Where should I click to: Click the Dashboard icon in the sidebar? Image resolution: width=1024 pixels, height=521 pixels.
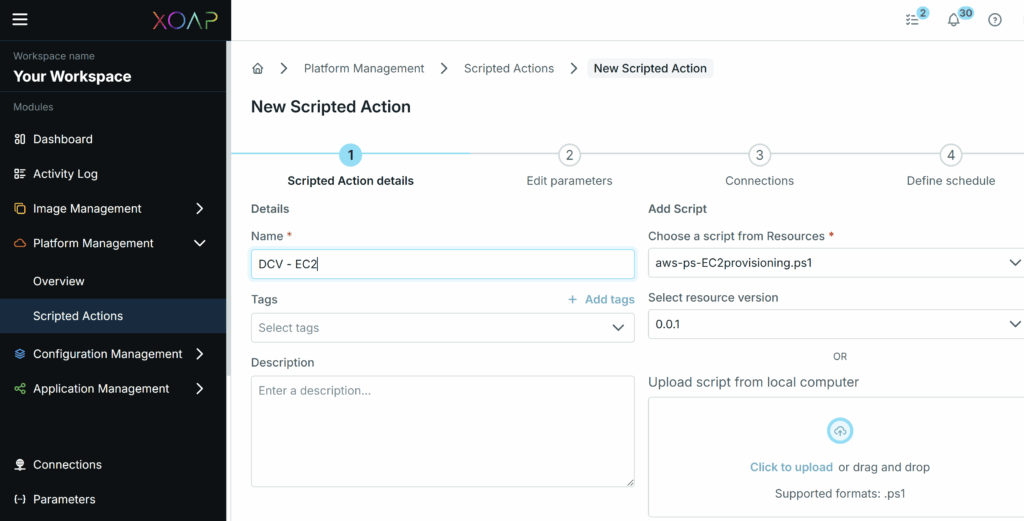coord(20,139)
